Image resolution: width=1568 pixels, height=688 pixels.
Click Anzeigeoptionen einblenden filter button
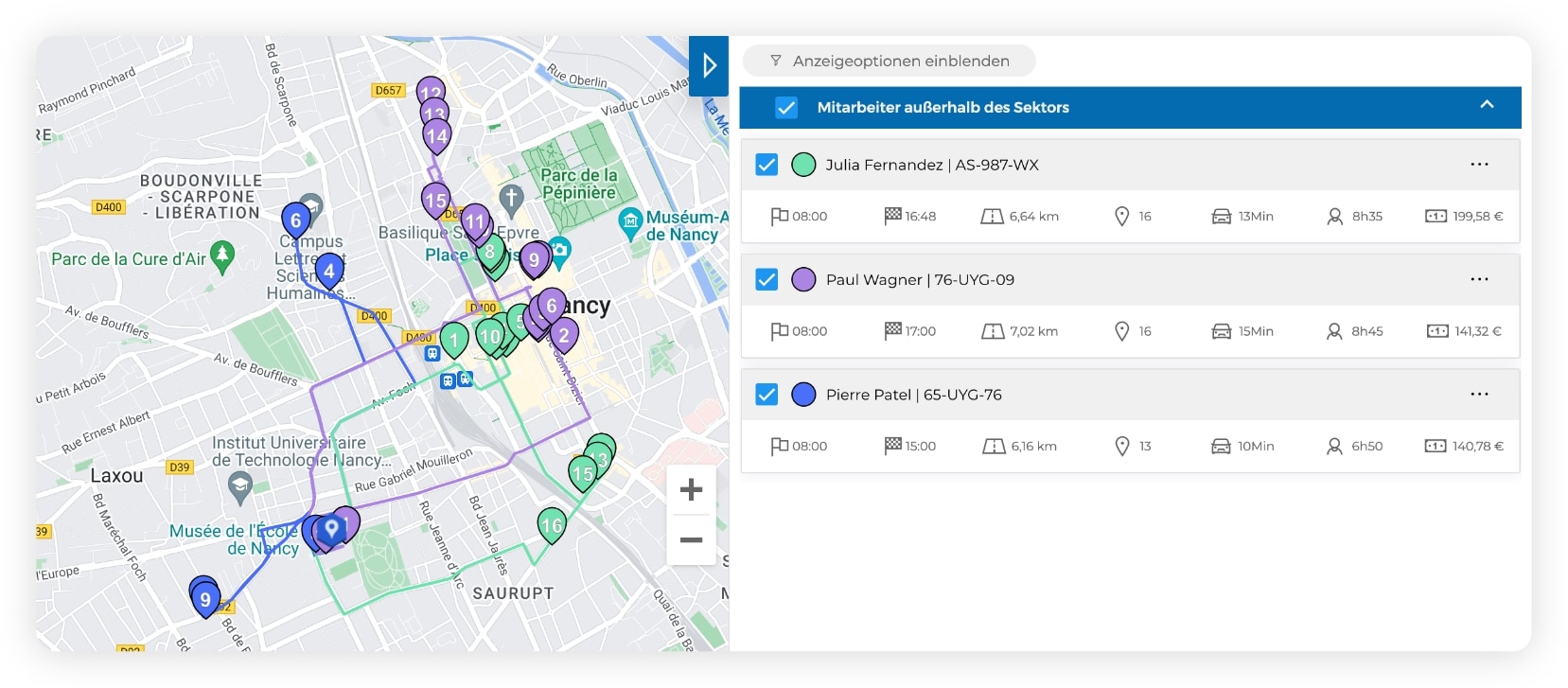pyautogui.click(x=889, y=62)
